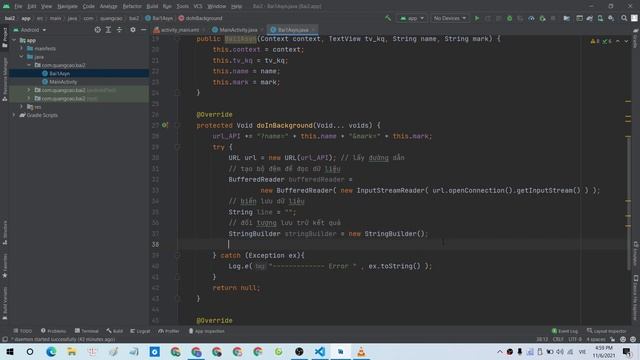Run the app with green play button

(x=477, y=18)
